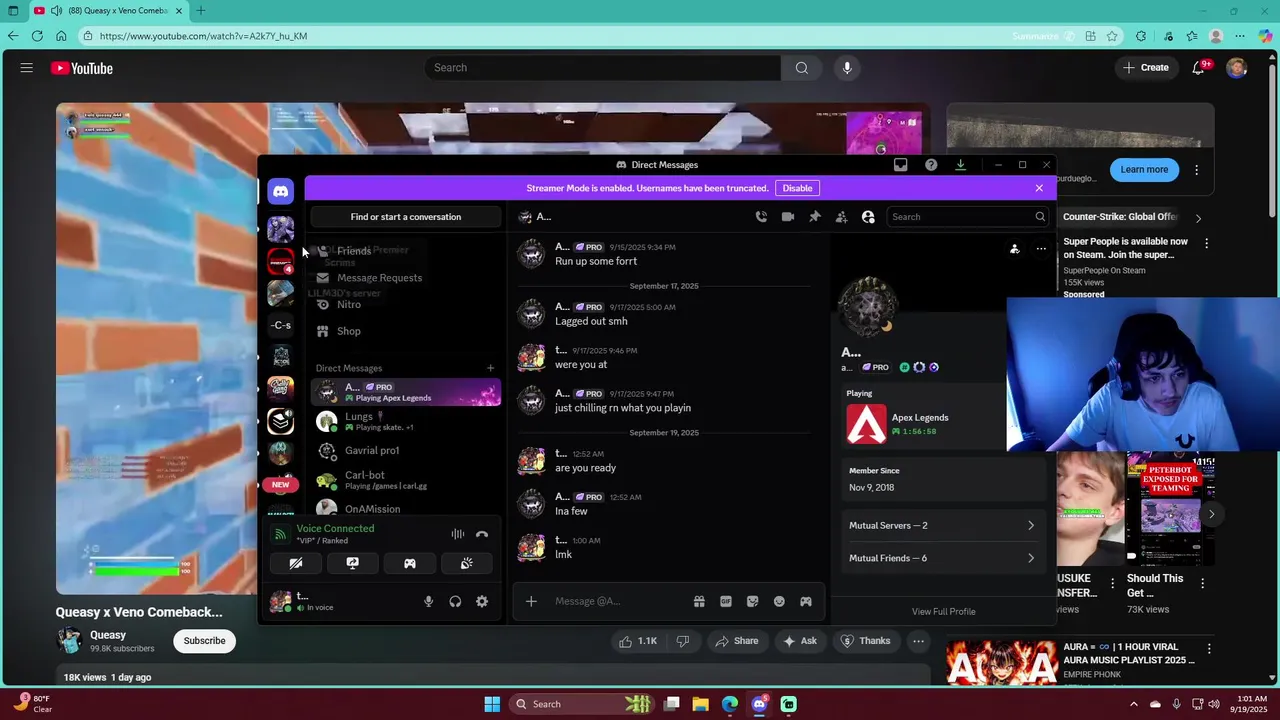Dislike the YouTube video
The width and height of the screenshot is (1280, 720).
(684, 641)
